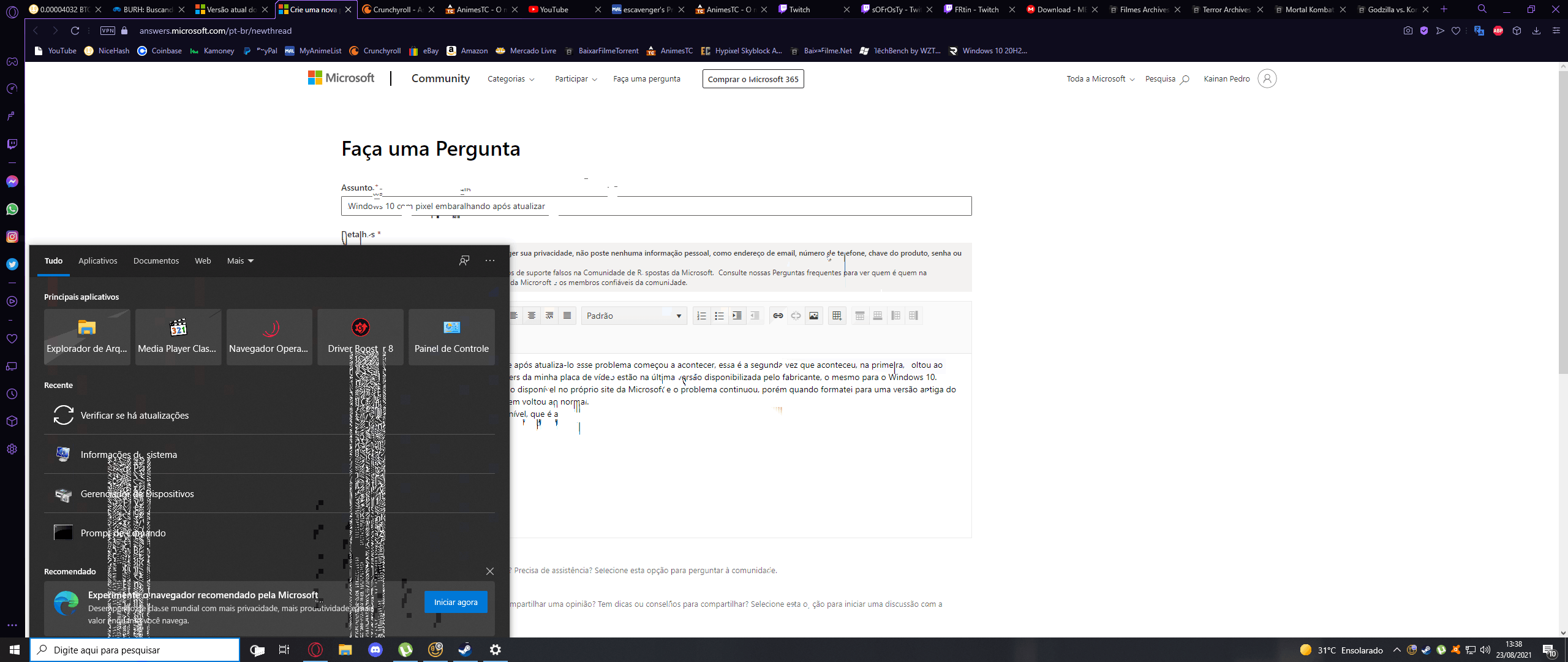
Task: Expand the Participar menu
Action: click(x=576, y=79)
